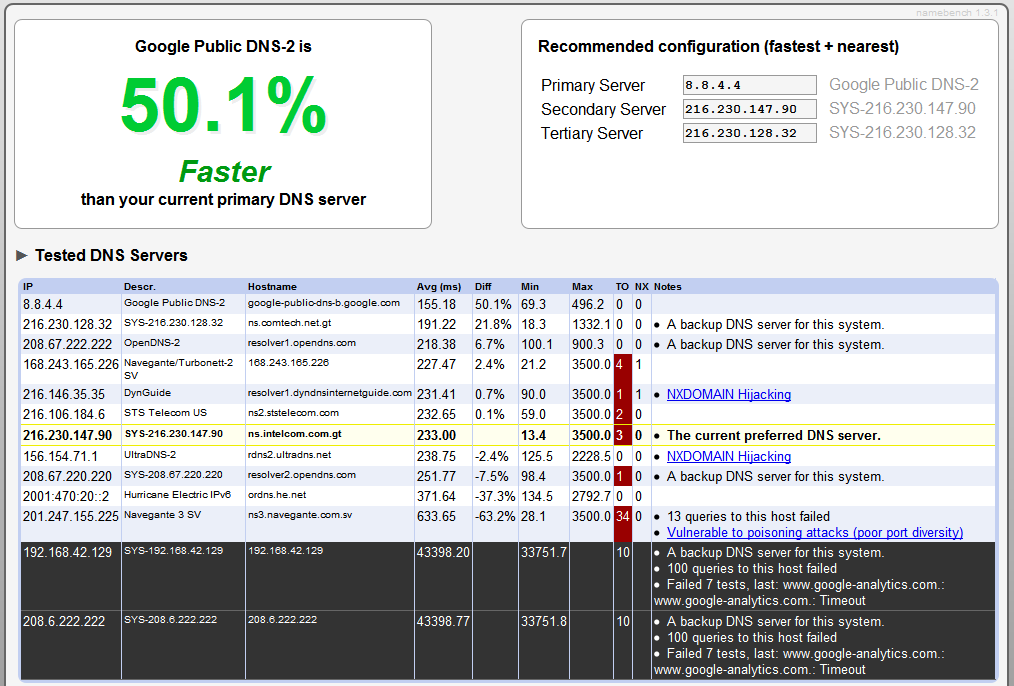The width and height of the screenshot is (1014, 686).
Task: Click the IP column header
Action: [28, 286]
